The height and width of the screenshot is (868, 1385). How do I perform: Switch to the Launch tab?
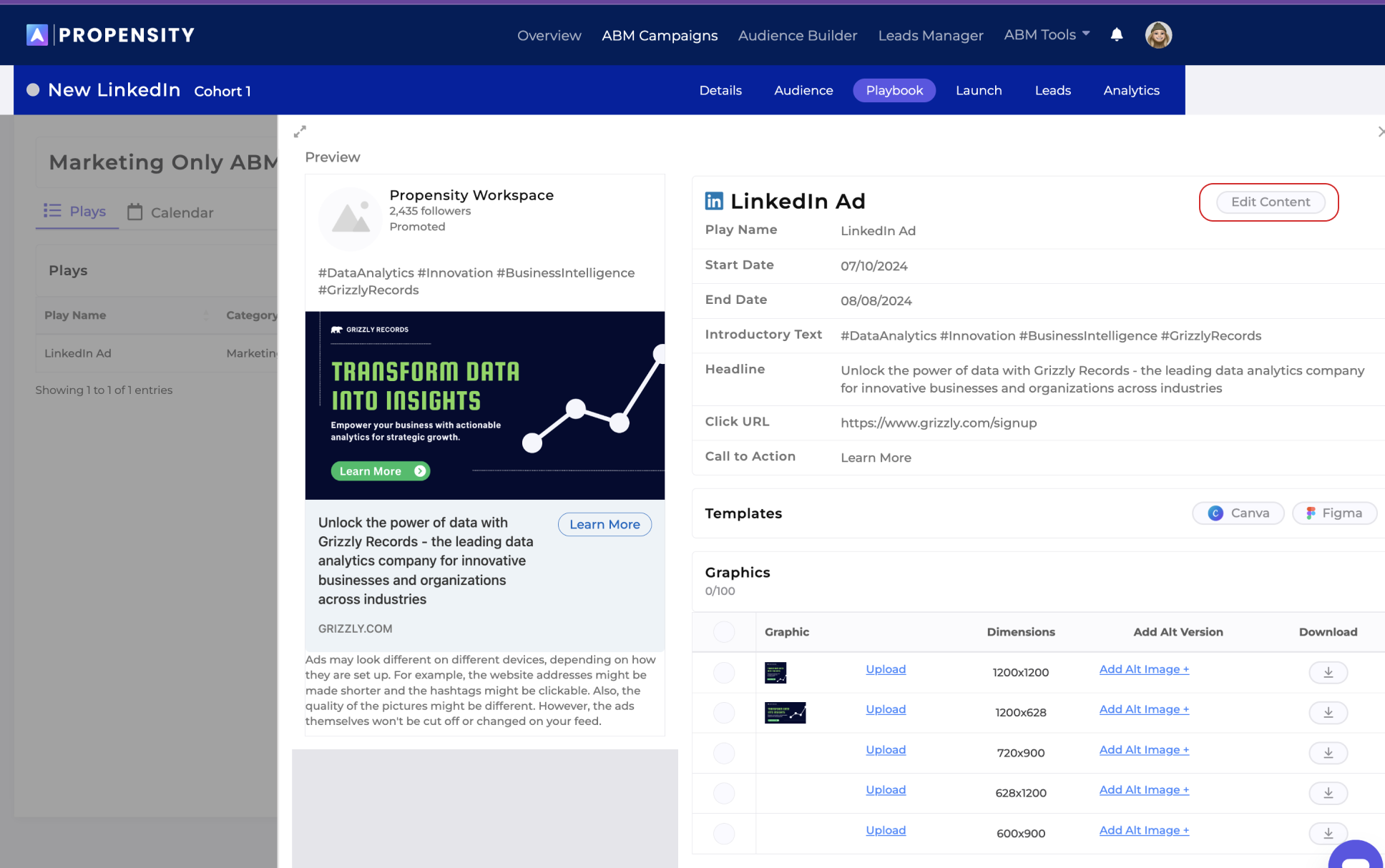point(979,91)
